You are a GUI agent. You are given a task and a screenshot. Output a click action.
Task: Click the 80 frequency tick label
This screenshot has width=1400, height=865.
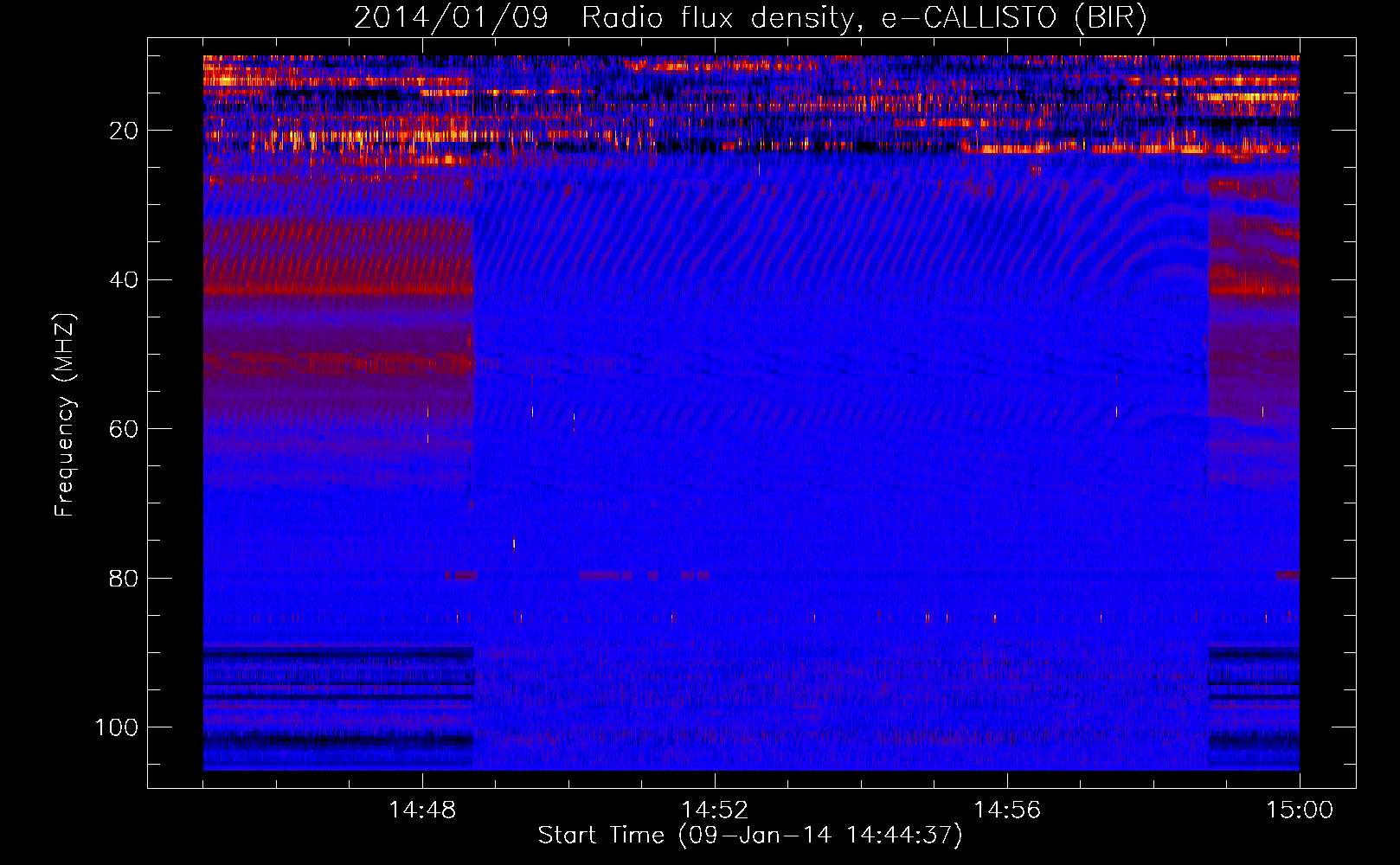124,579
